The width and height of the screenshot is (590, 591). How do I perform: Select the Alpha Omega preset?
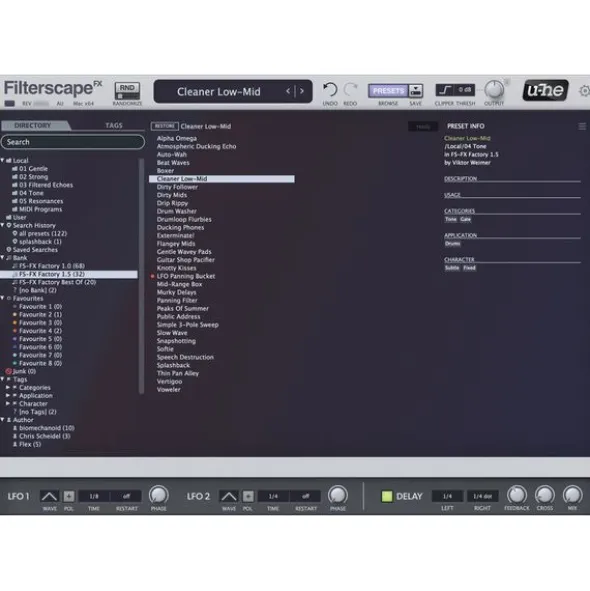click(x=177, y=138)
